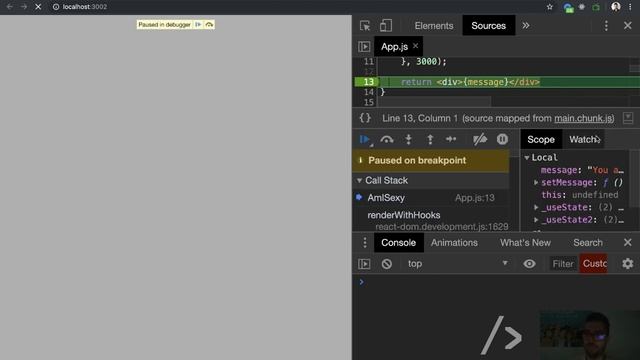Deactivate all breakpoints
640x360 pixels.
tap(480, 140)
